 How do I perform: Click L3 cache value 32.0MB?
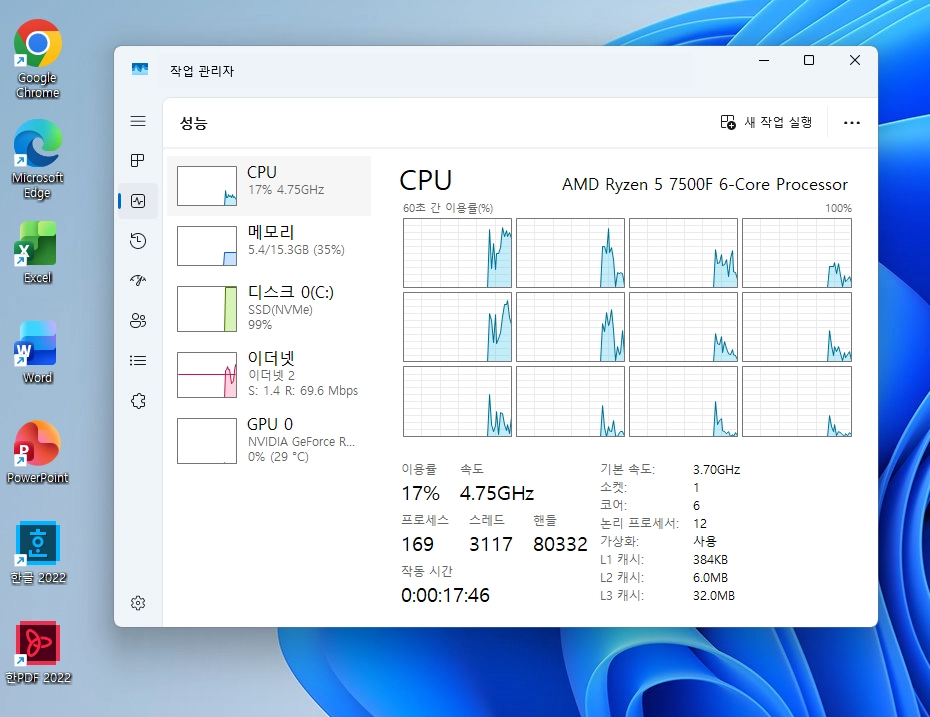pos(714,595)
